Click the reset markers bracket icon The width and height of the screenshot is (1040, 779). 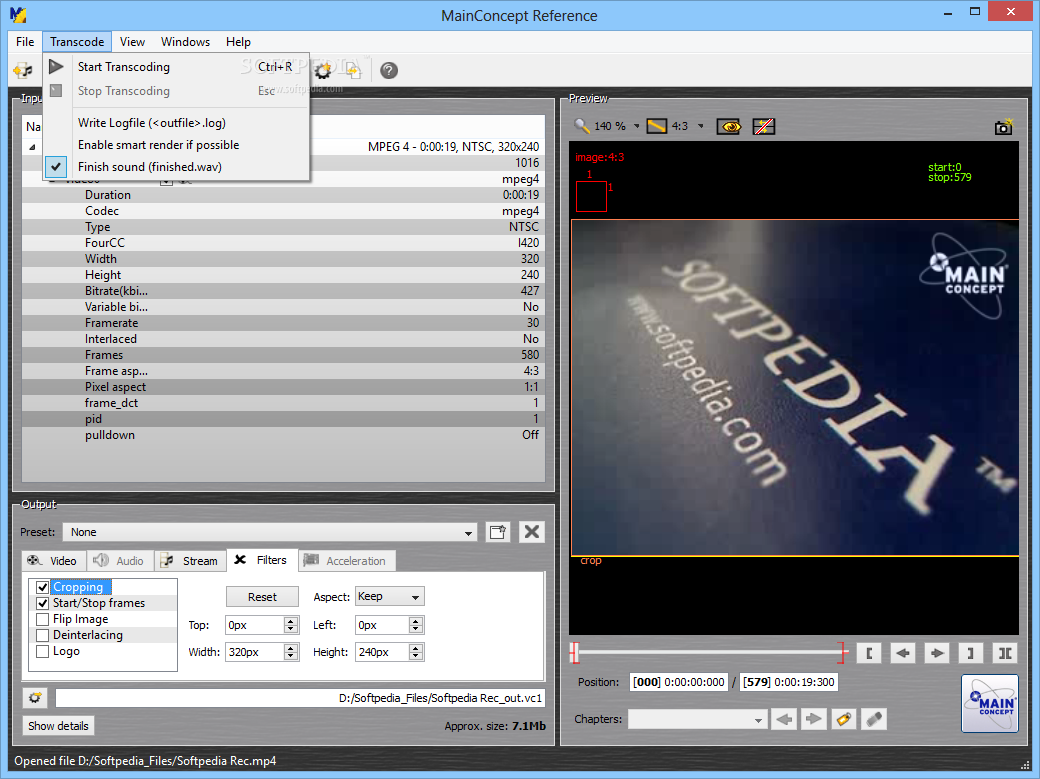point(1006,653)
